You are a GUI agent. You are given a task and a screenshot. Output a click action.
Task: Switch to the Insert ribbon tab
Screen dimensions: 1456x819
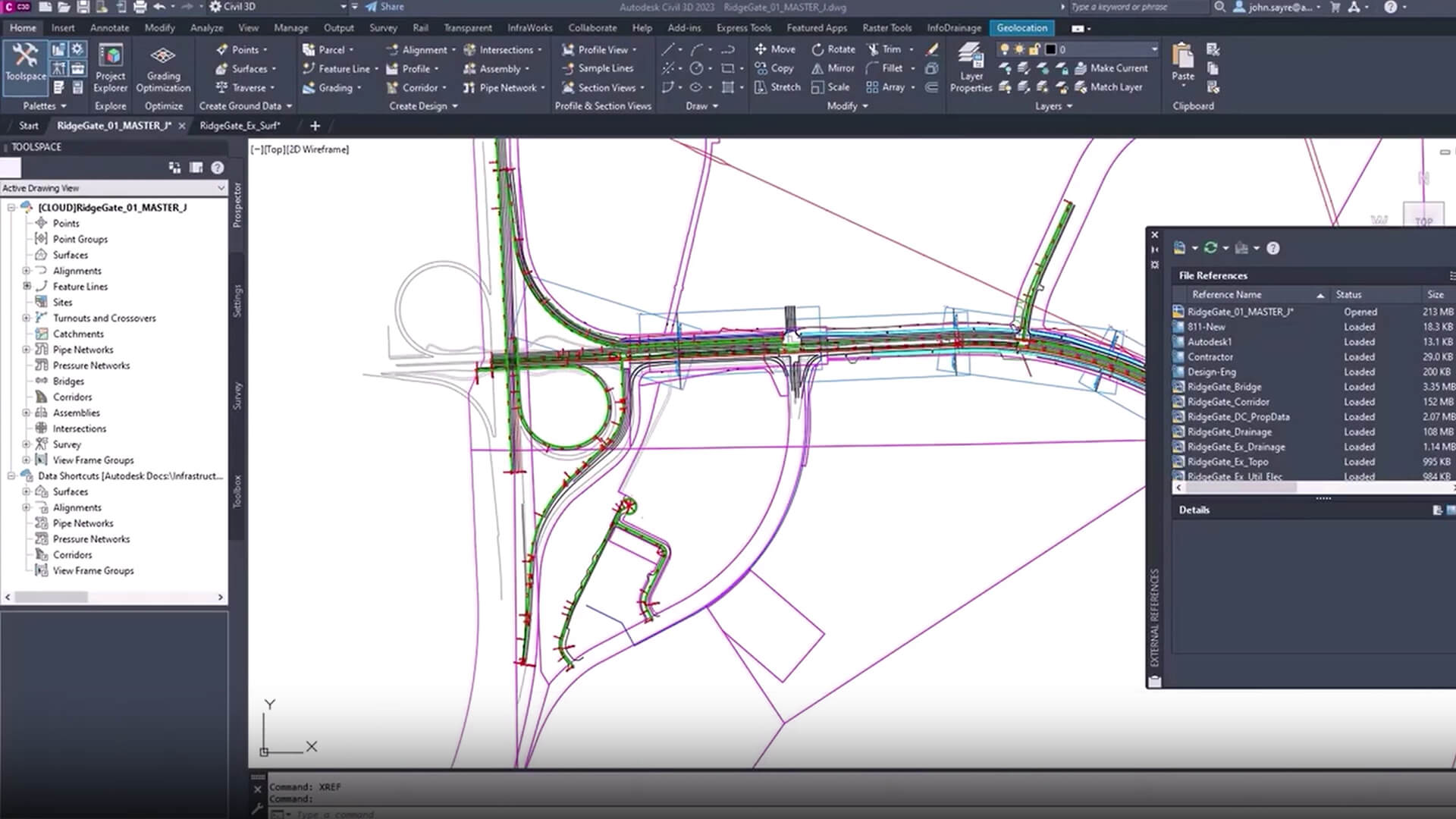(x=63, y=28)
